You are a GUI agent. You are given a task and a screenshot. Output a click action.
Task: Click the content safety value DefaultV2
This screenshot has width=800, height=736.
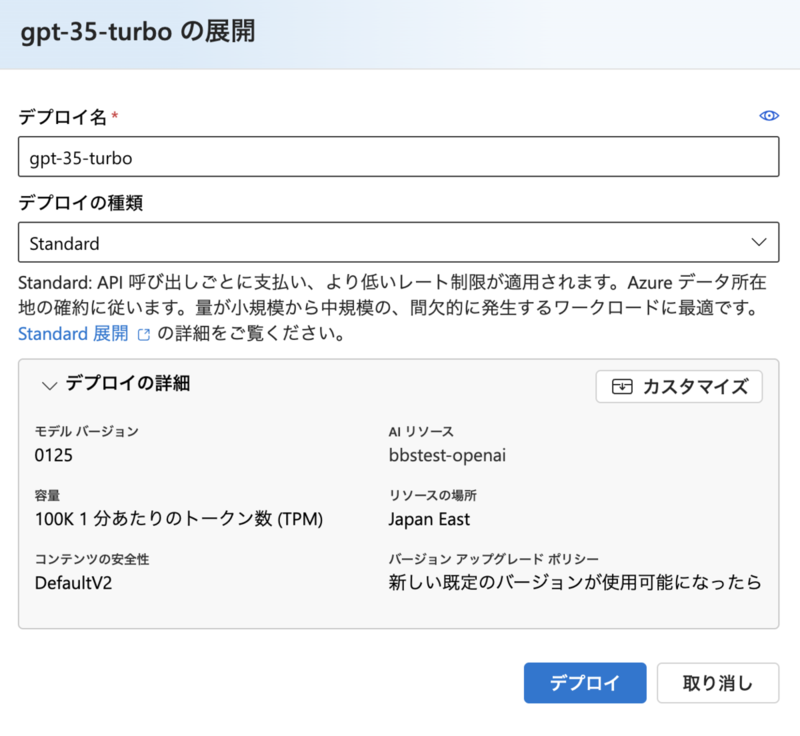coord(73,582)
